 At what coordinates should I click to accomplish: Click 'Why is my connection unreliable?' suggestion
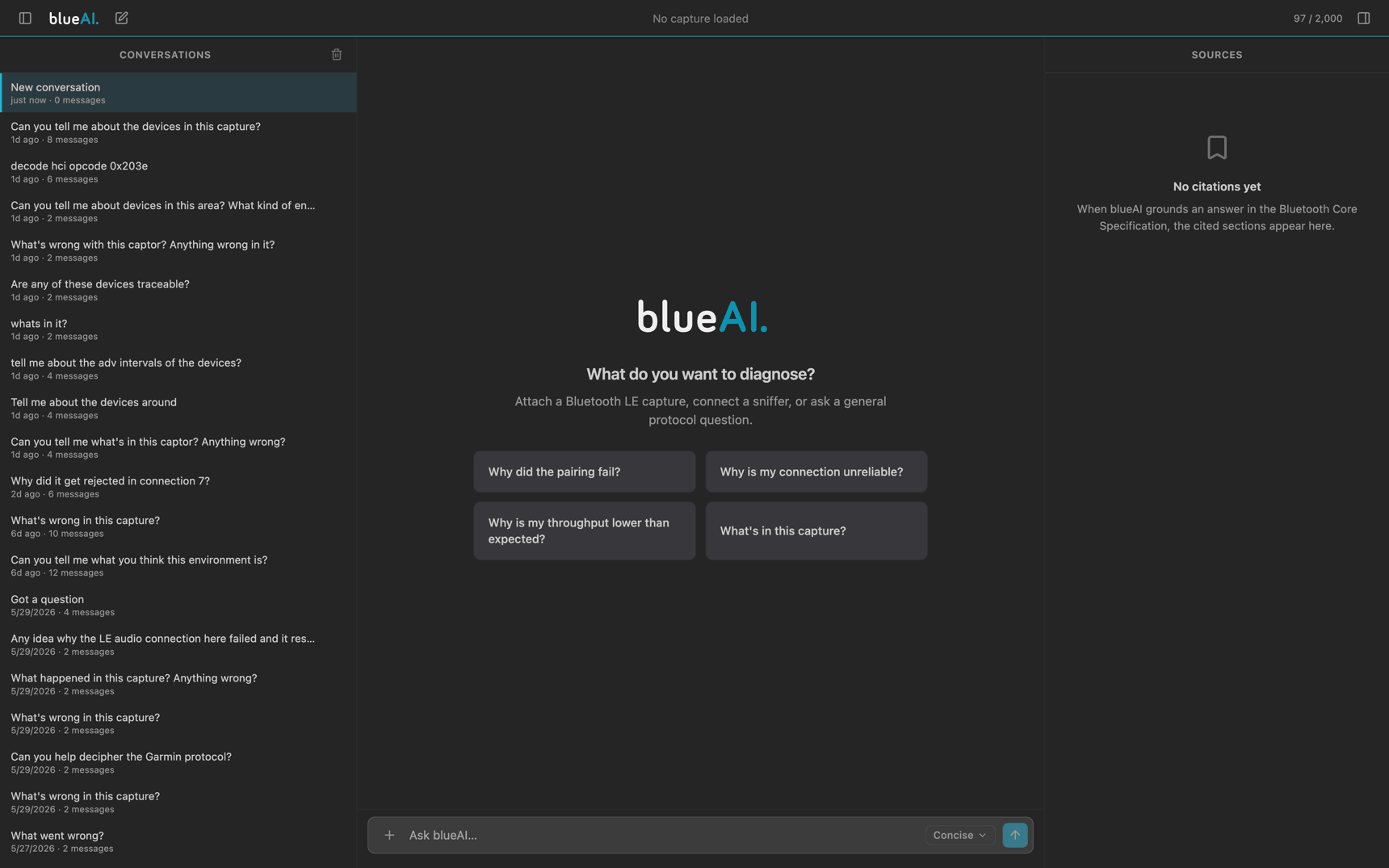816,472
